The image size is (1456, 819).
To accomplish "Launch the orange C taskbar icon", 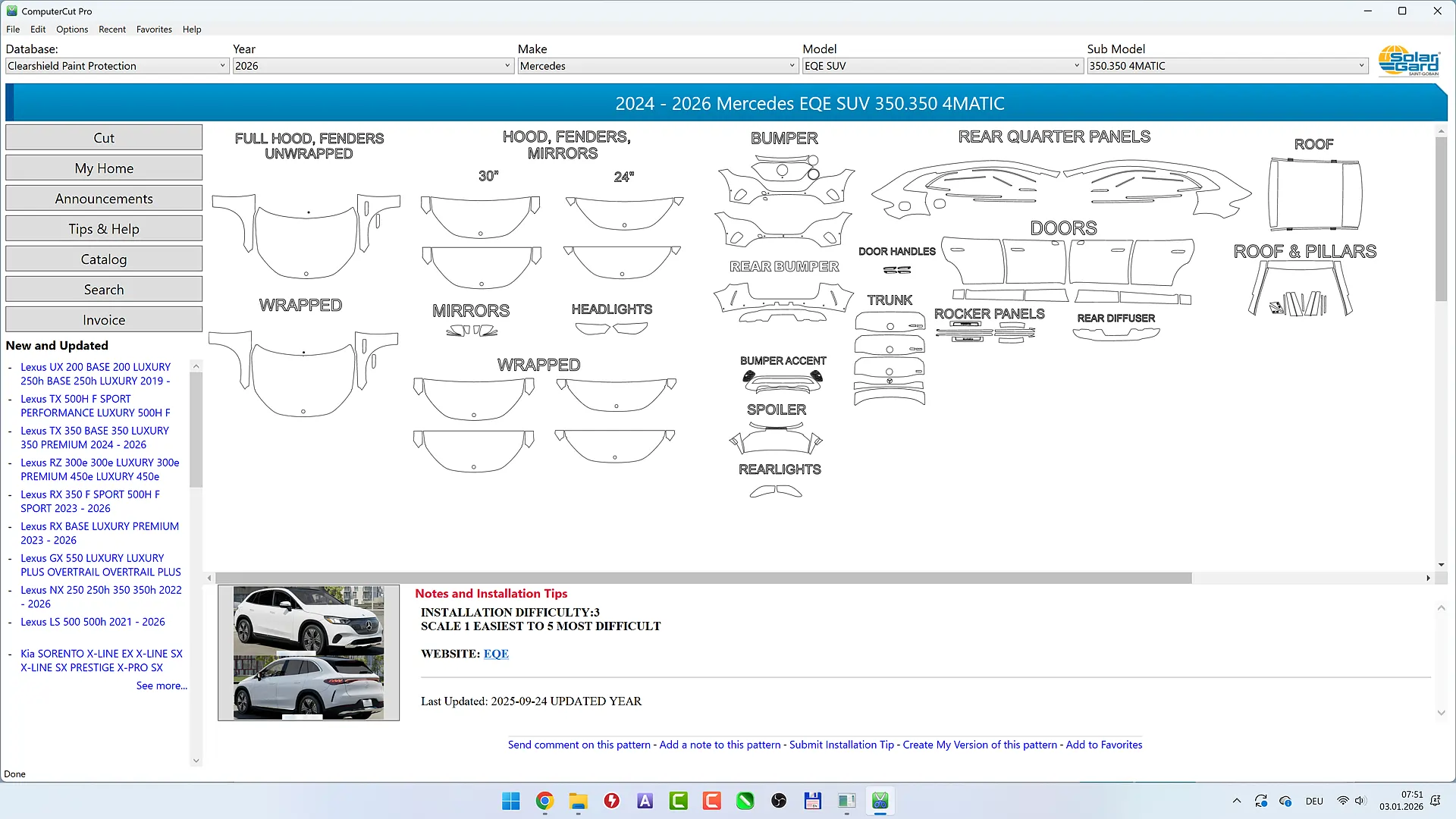I will (x=711, y=801).
